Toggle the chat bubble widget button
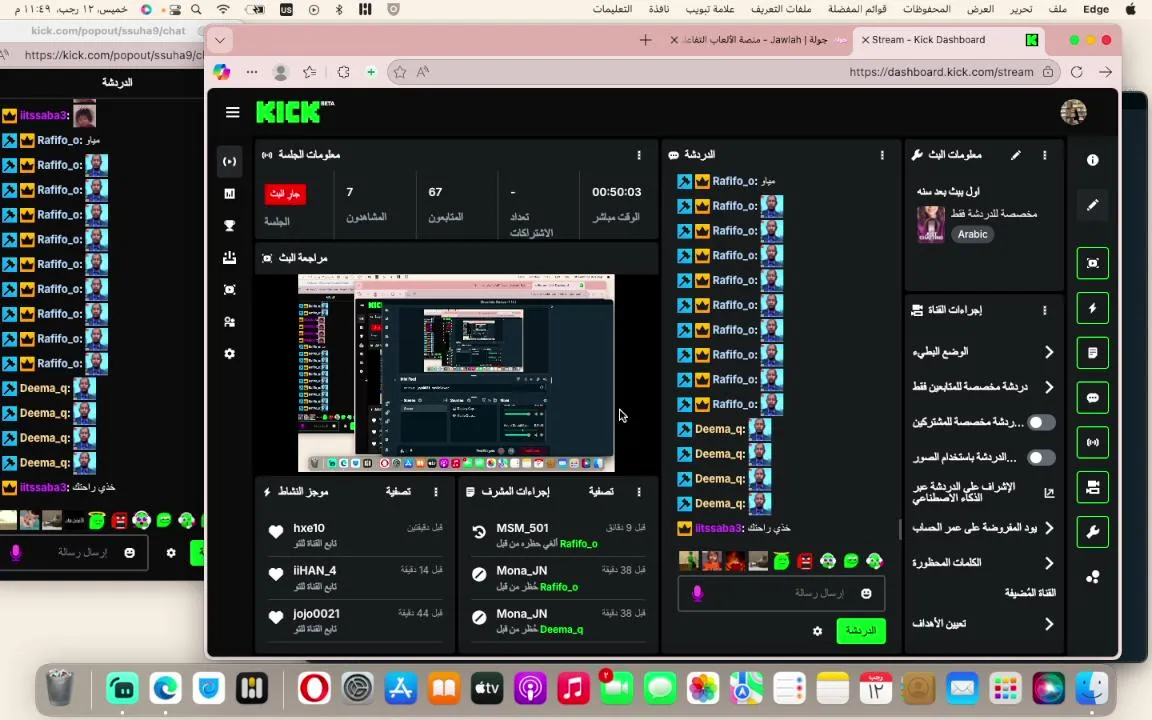 (1092, 397)
